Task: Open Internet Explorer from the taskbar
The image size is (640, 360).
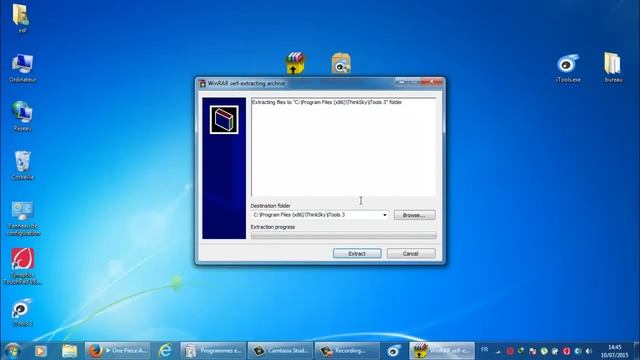Action: tap(165, 351)
